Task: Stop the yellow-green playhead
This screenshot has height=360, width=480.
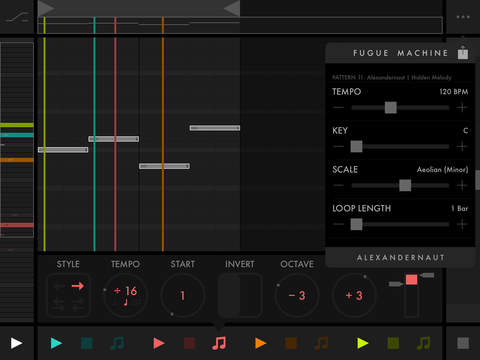Action: click(x=393, y=343)
